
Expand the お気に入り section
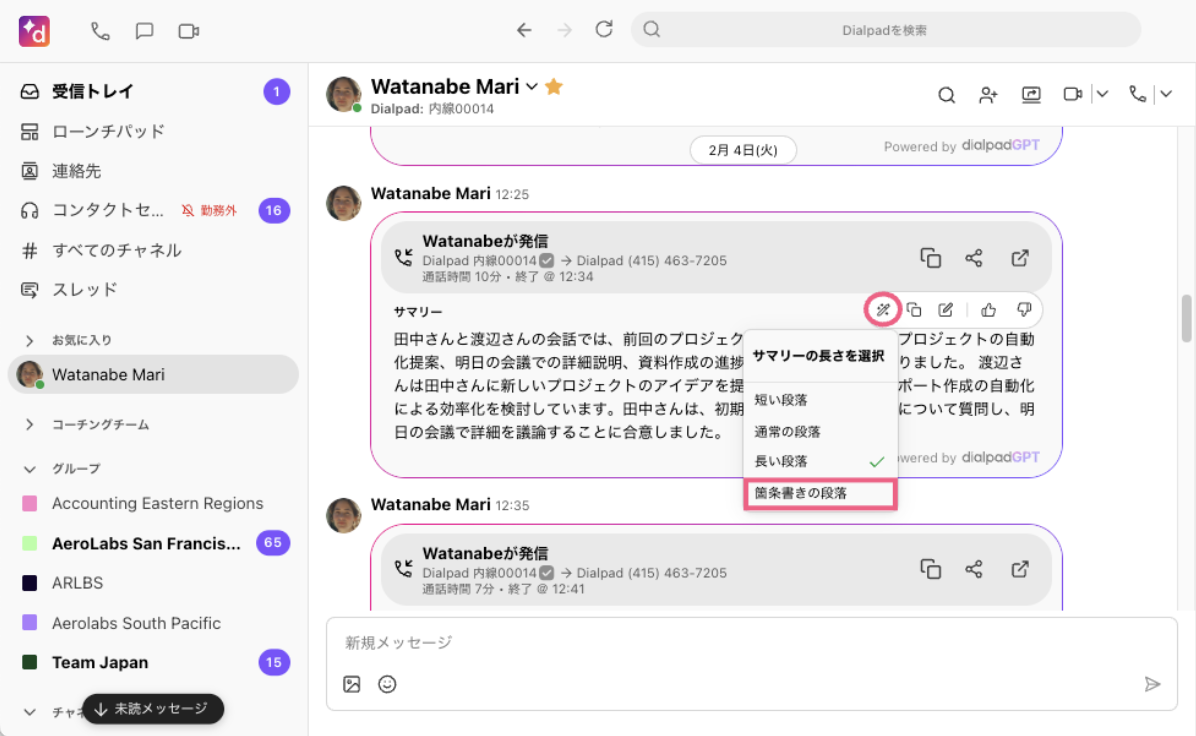coord(30,340)
